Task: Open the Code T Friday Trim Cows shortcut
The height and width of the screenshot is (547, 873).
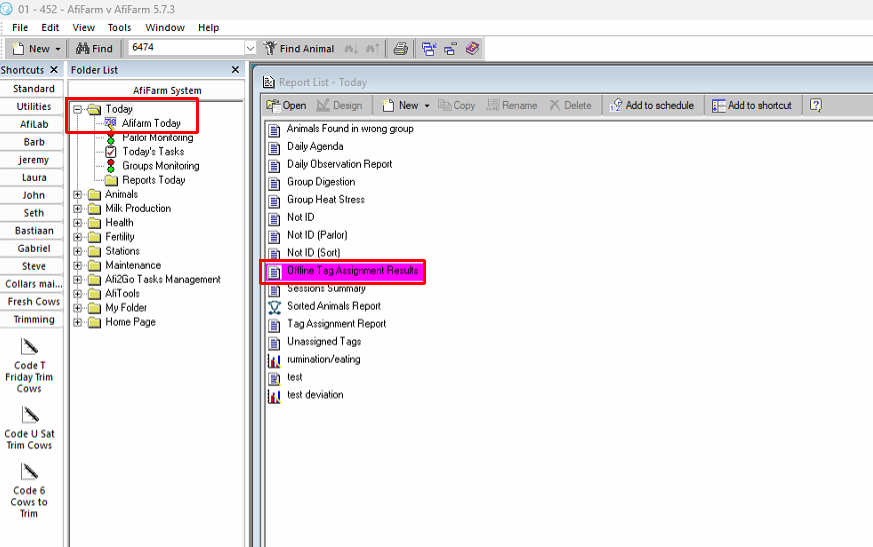Action: (x=30, y=365)
